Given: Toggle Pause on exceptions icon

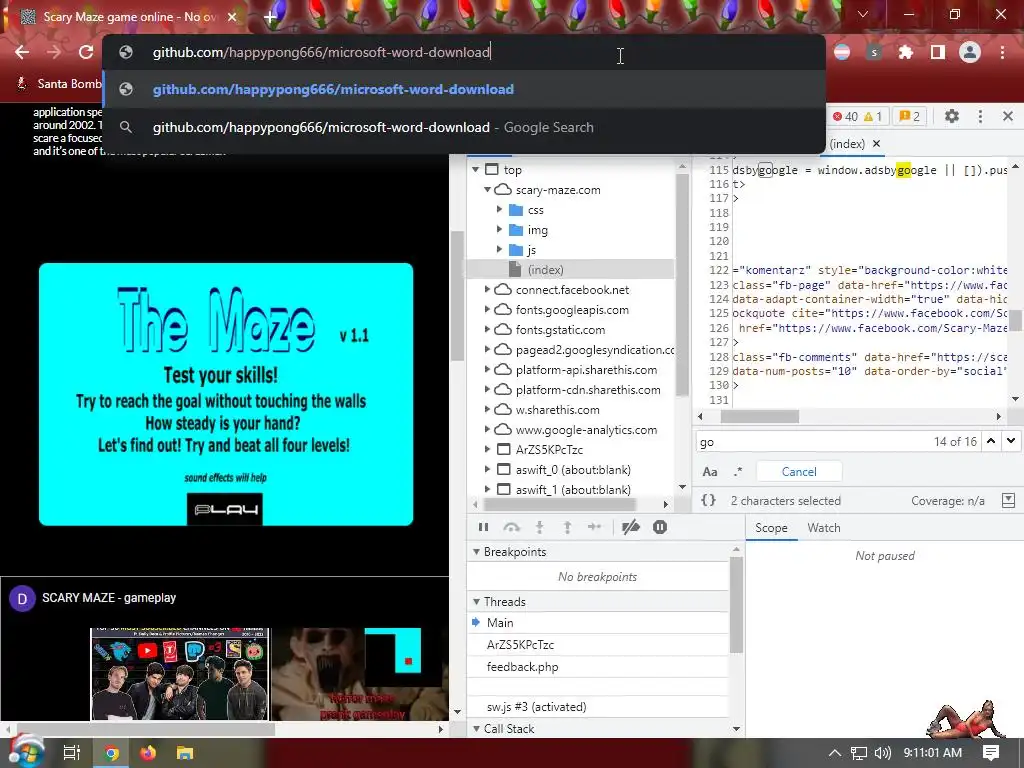Looking at the screenshot, I should click(x=660, y=528).
